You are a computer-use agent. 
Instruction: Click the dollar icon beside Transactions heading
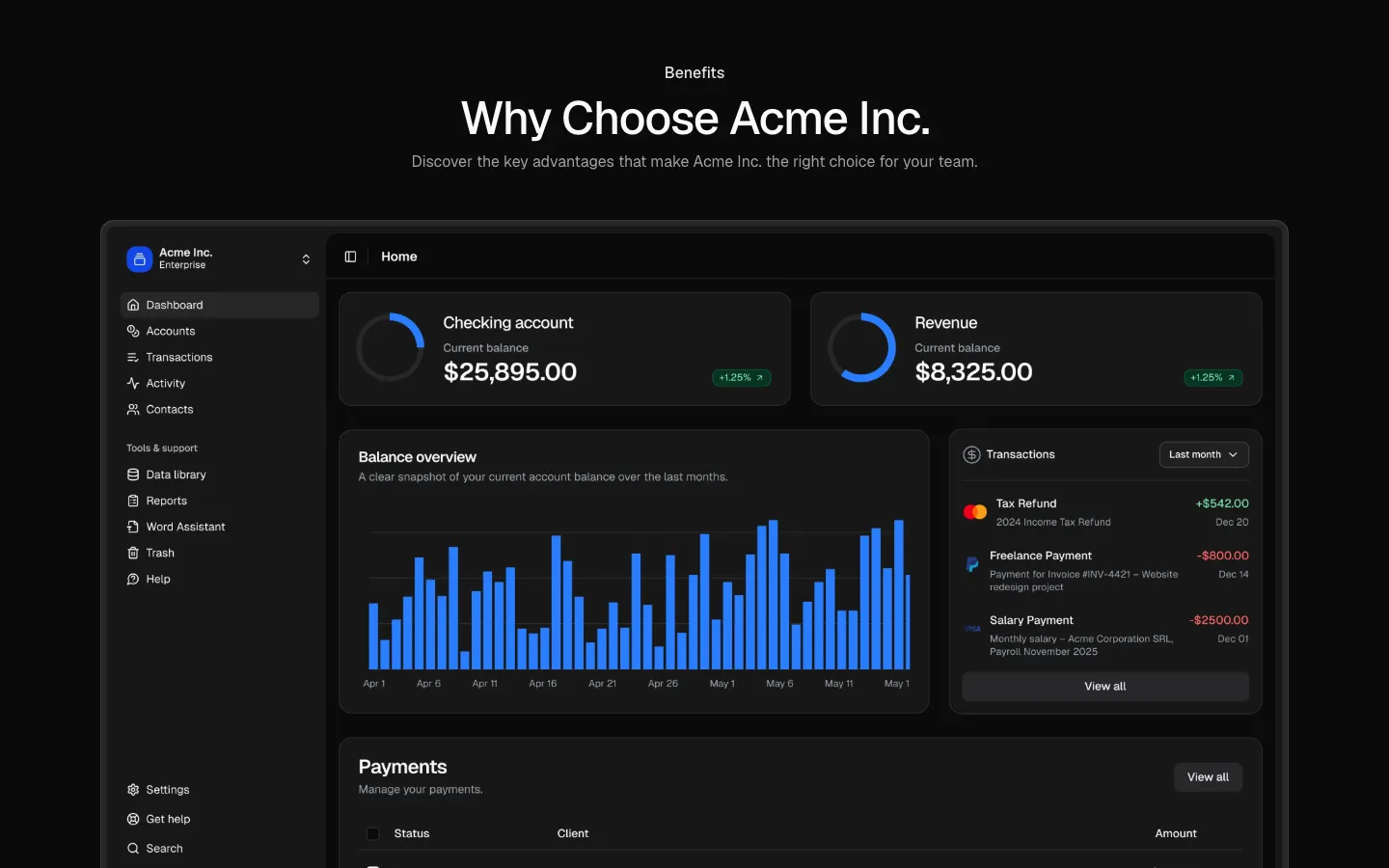tap(971, 454)
